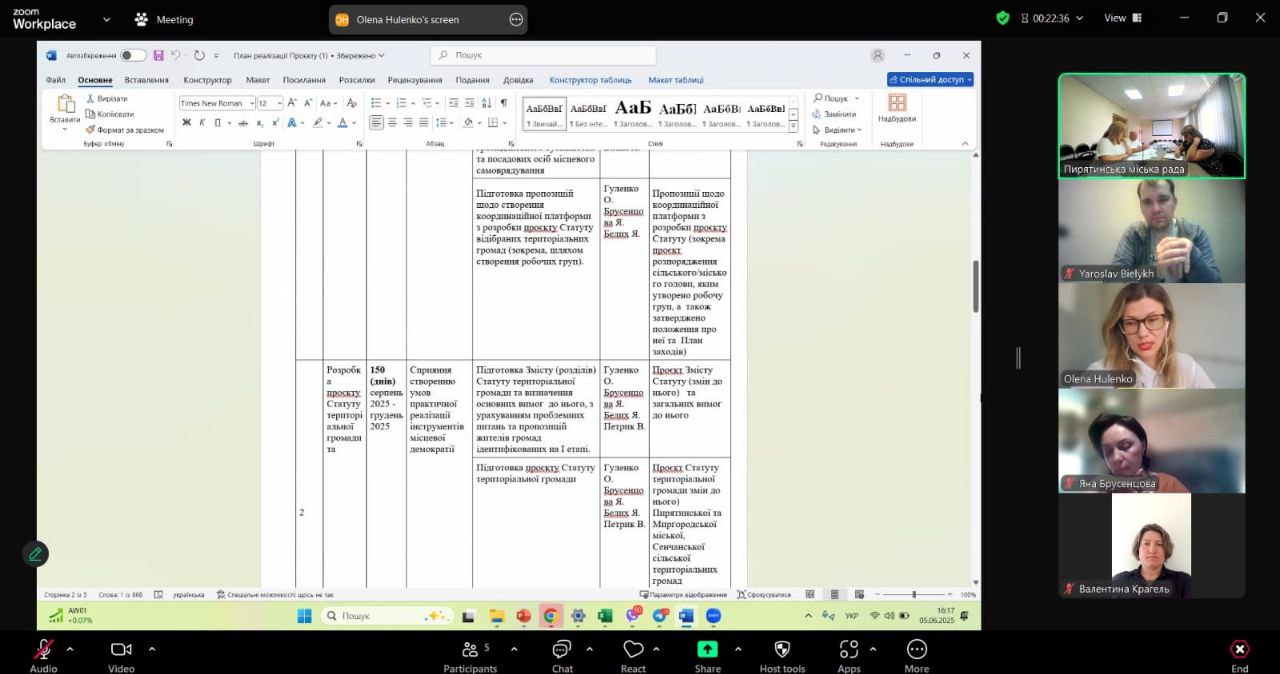1280x674 pixels.
Task: Switch to the Вставлення ribbon tab
Action: tap(147, 80)
